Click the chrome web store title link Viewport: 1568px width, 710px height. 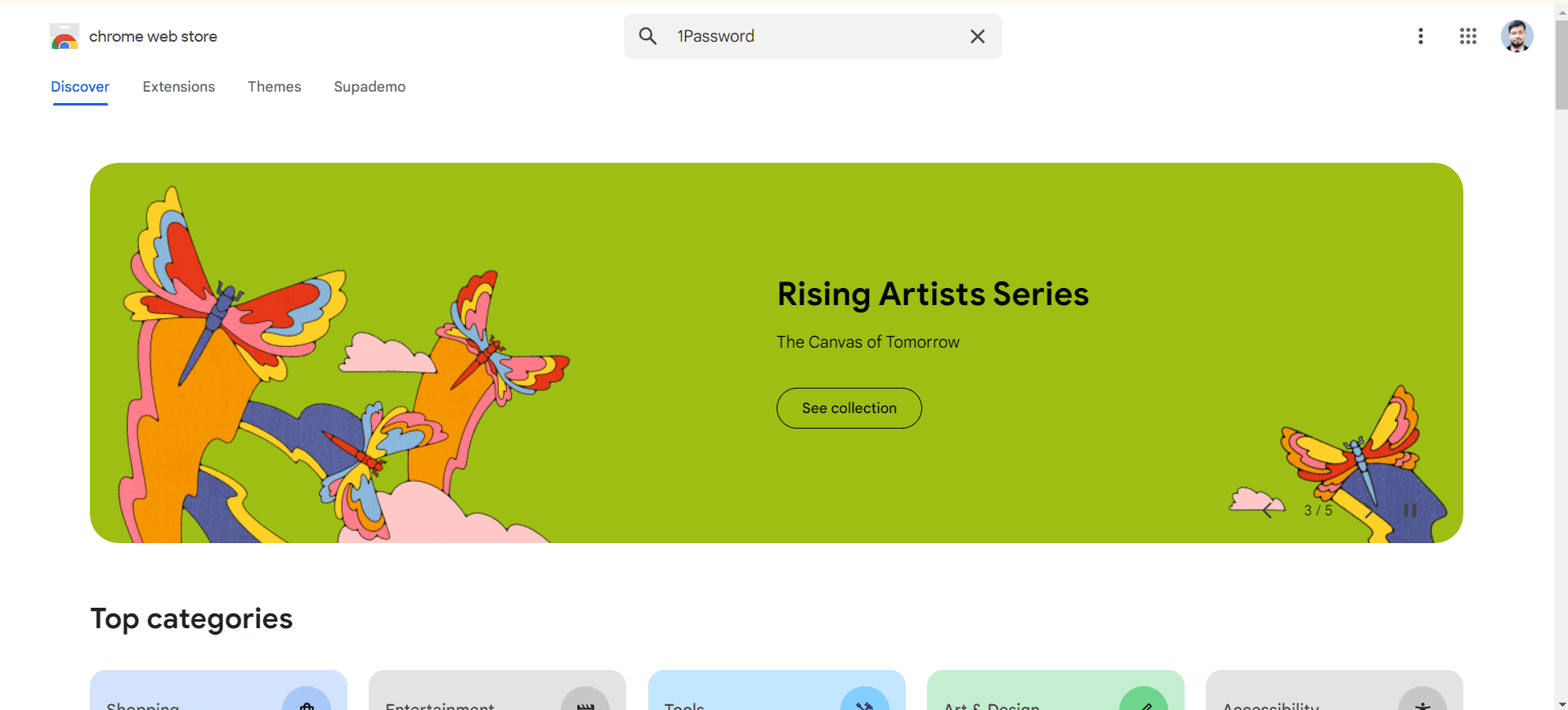153,37
